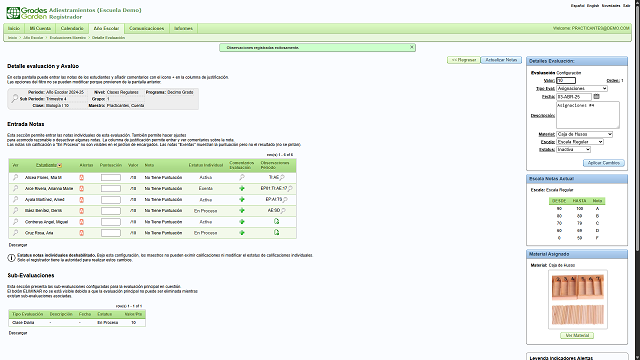View evaluation comment magnifier for Alicea Flores
640x360 pixels.
[242, 177]
